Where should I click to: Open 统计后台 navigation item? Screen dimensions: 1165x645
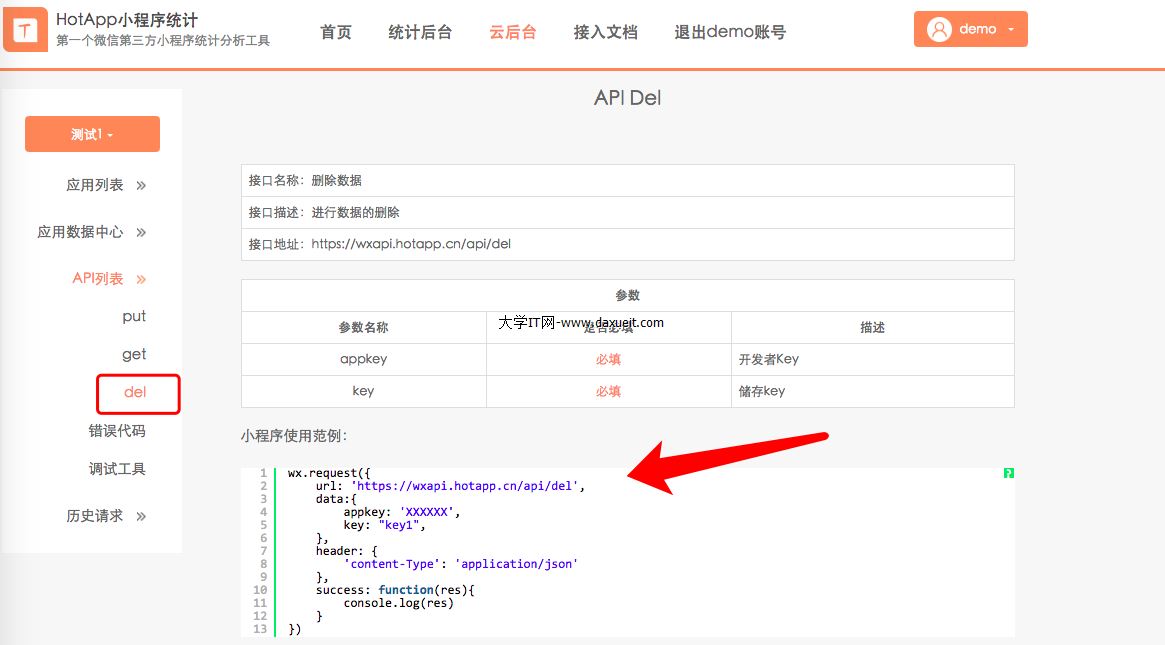coord(420,32)
